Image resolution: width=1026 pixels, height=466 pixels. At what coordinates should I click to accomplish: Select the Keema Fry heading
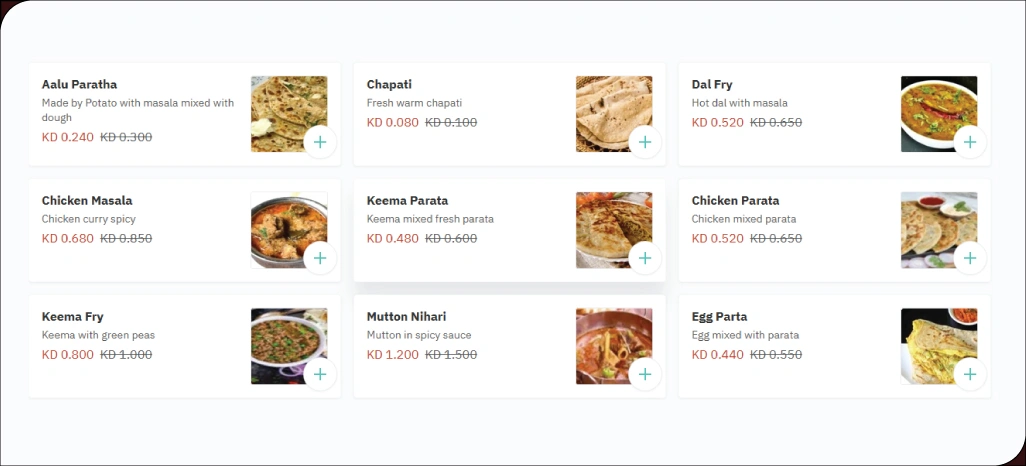coord(73,317)
